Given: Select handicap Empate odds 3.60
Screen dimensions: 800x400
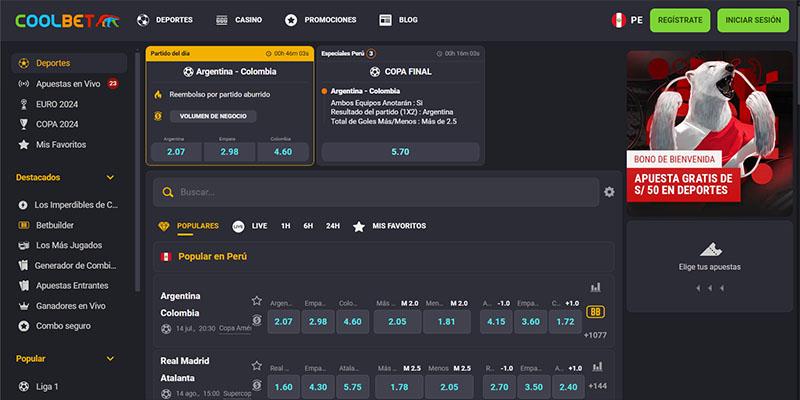Looking at the screenshot, I should pos(531,321).
